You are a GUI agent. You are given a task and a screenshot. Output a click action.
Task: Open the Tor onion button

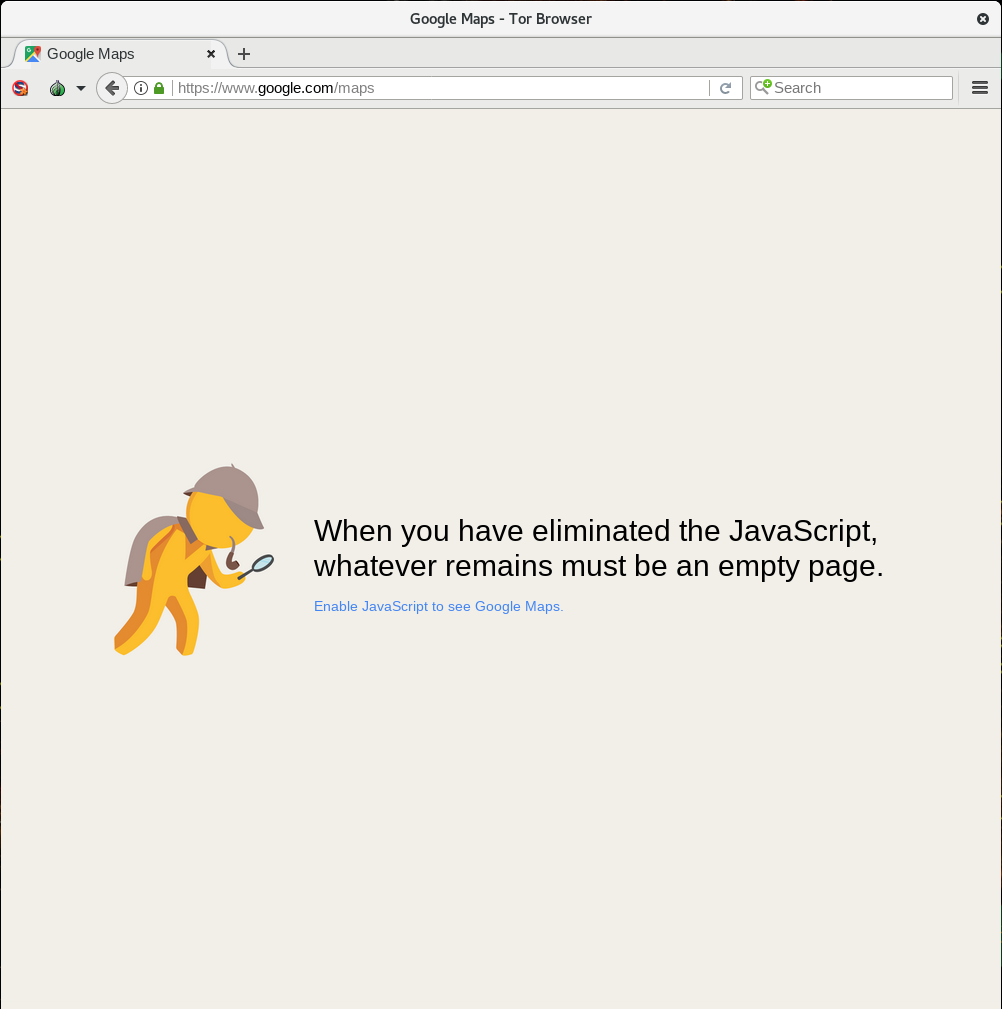[x=57, y=88]
